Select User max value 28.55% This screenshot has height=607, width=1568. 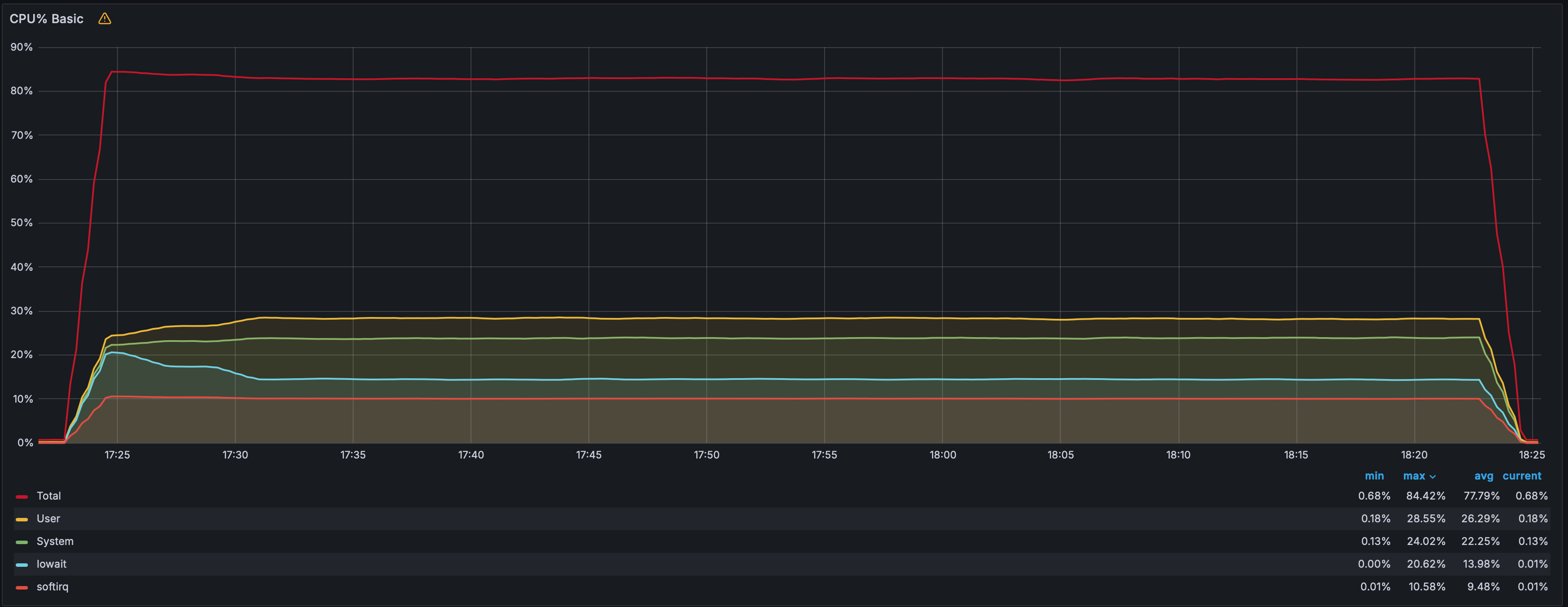point(1426,519)
